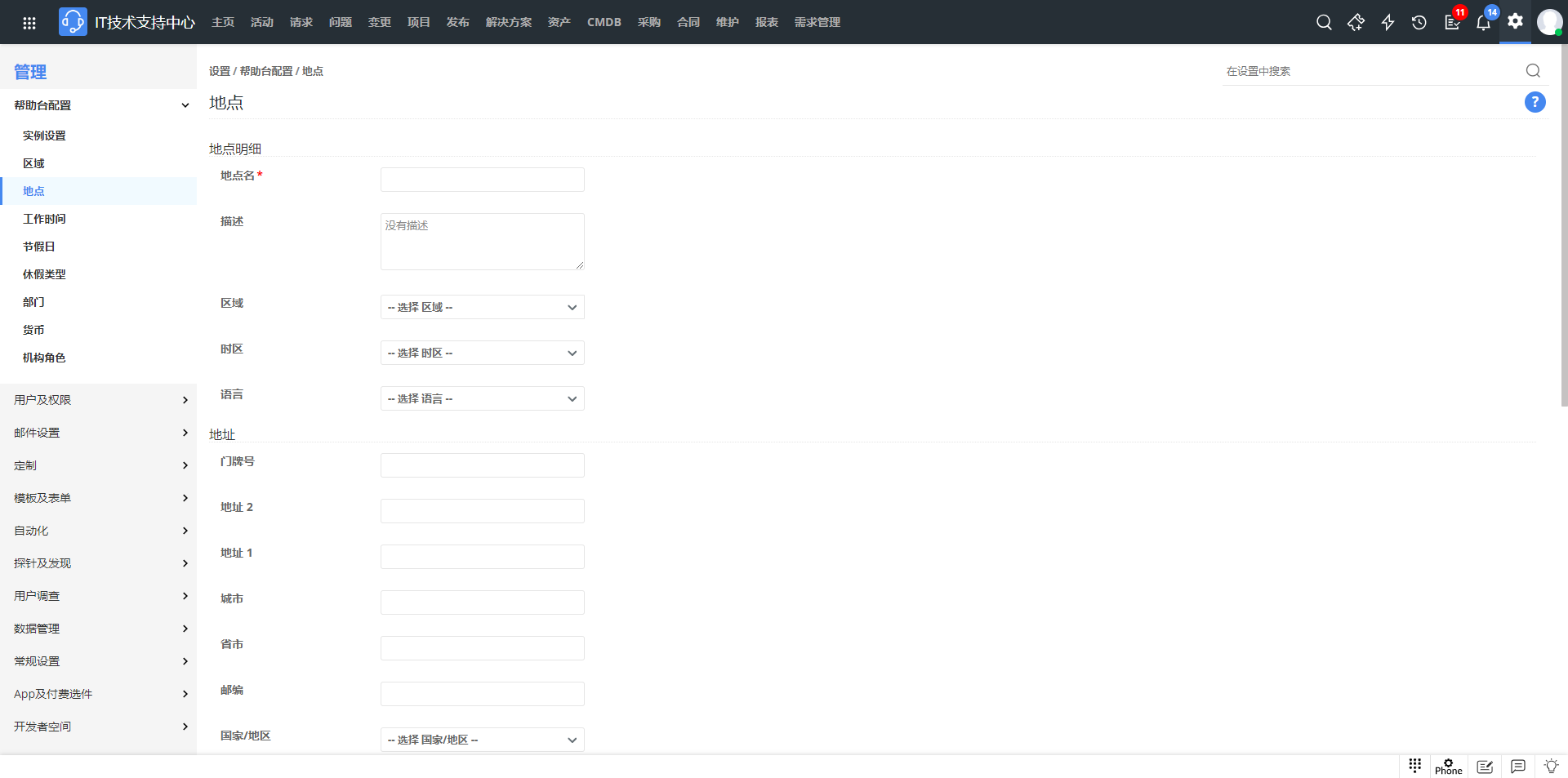Image resolution: width=1568 pixels, height=778 pixels.
Task: Switch to the 资产 top menu
Action: click(559, 22)
